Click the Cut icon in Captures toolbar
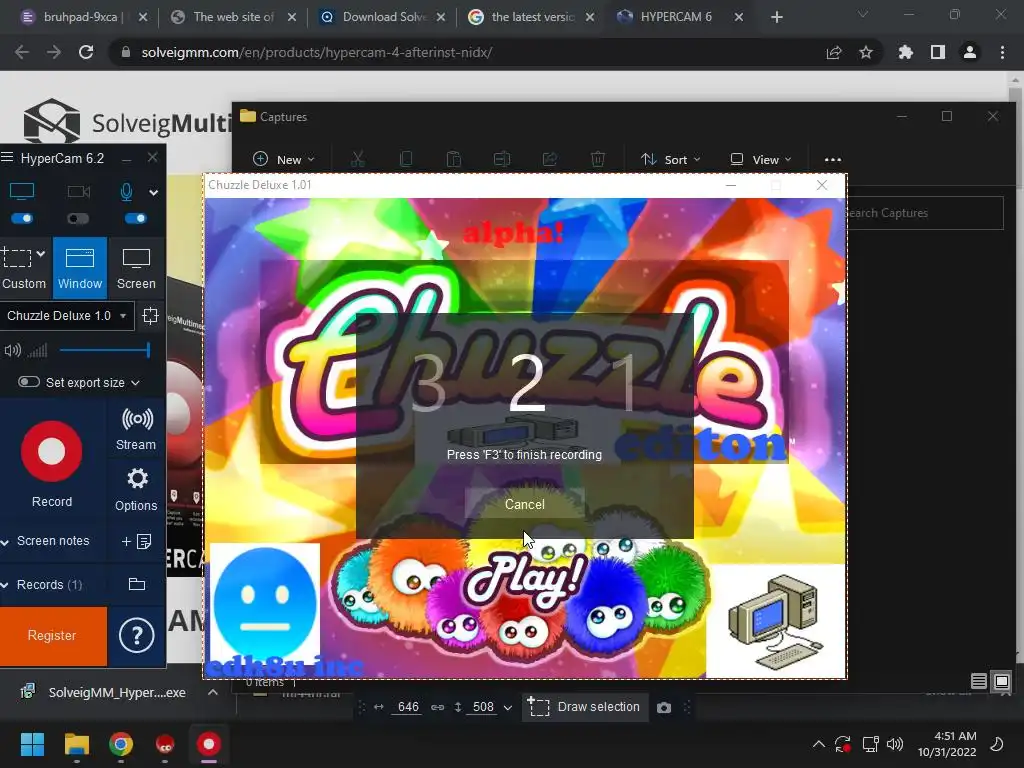1024x768 pixels. click(357, 159)
